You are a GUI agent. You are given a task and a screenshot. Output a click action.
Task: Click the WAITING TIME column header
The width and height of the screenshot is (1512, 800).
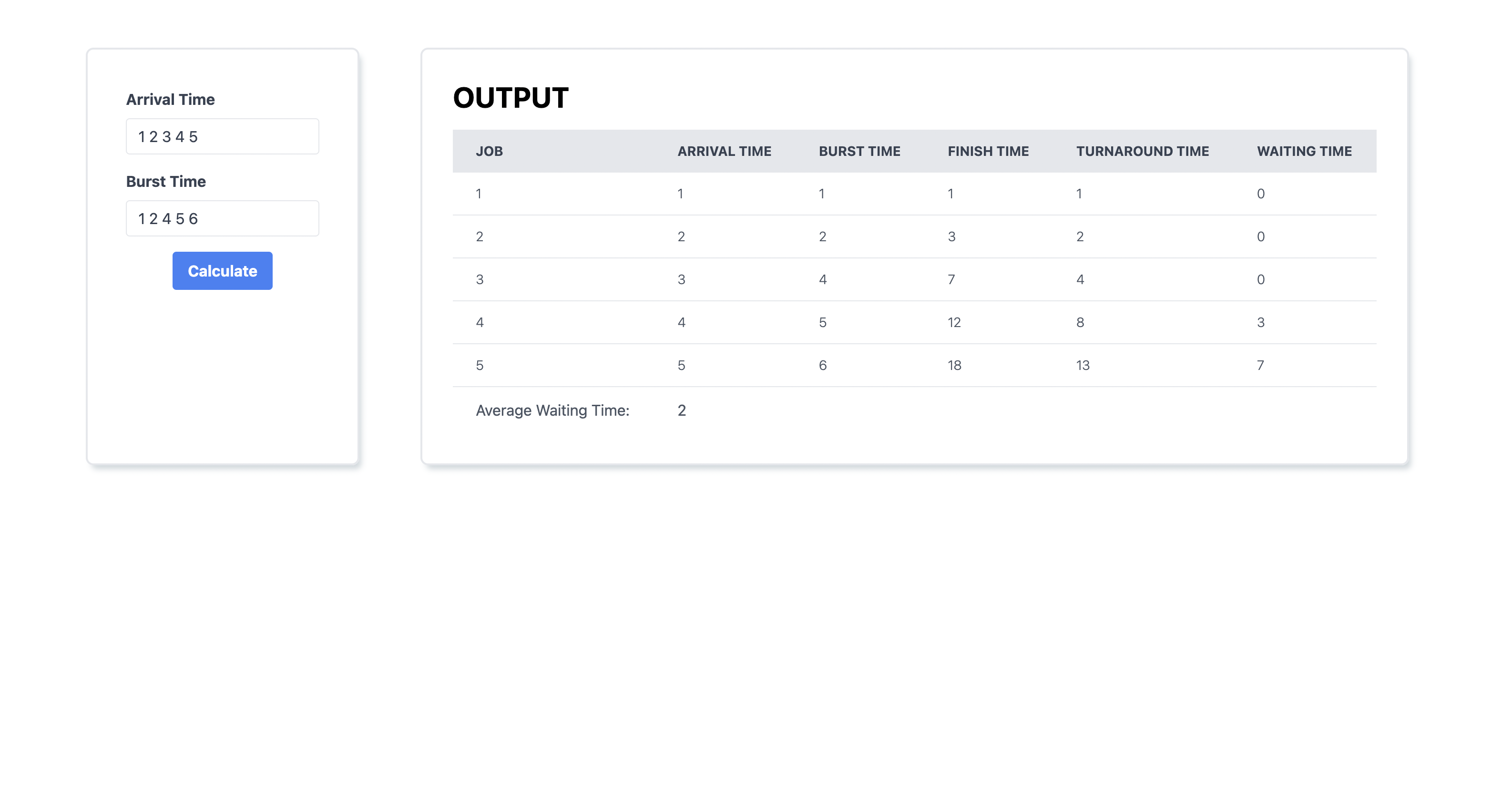tap(1304, 151)
